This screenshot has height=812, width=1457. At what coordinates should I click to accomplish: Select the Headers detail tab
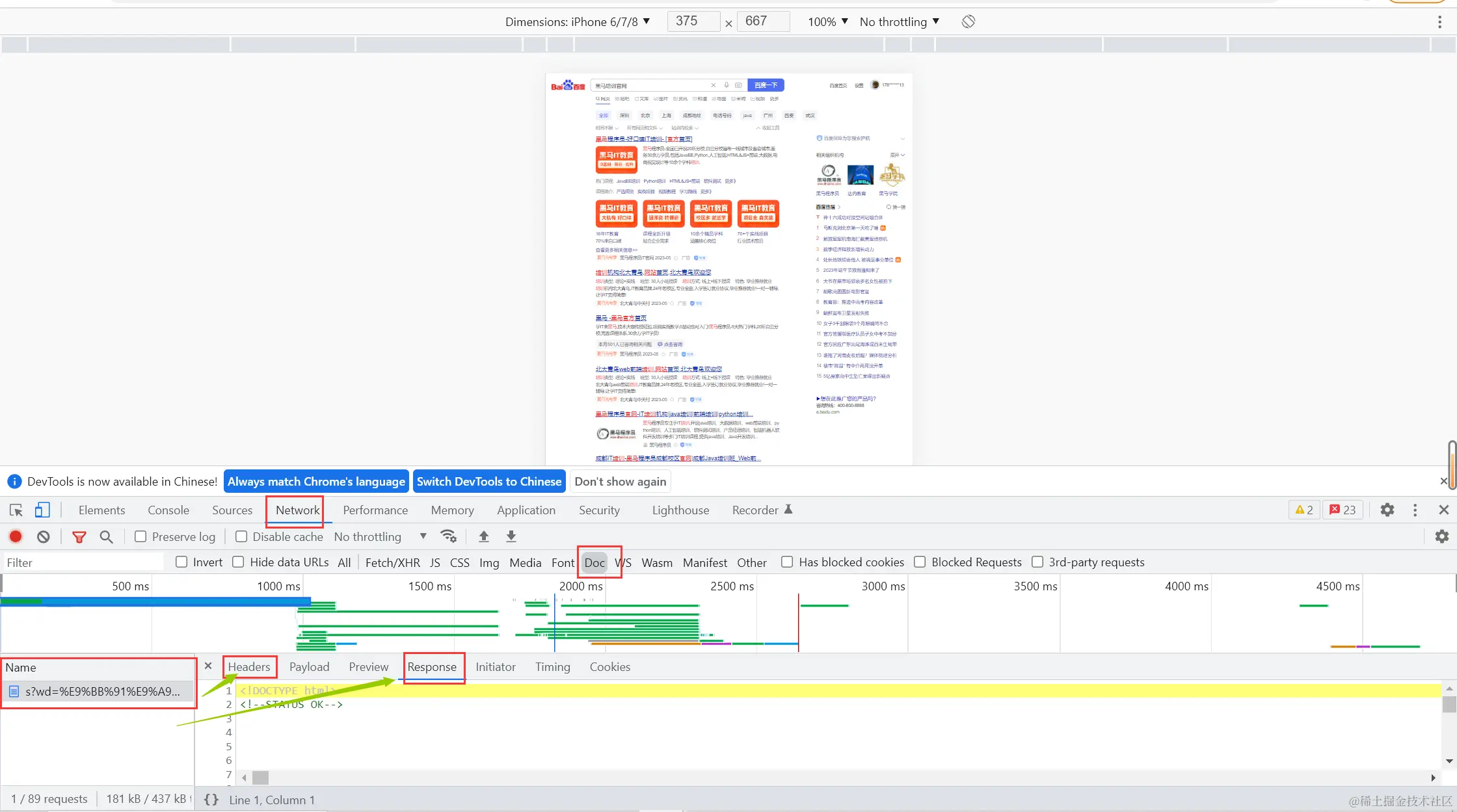tap(249, 667)
